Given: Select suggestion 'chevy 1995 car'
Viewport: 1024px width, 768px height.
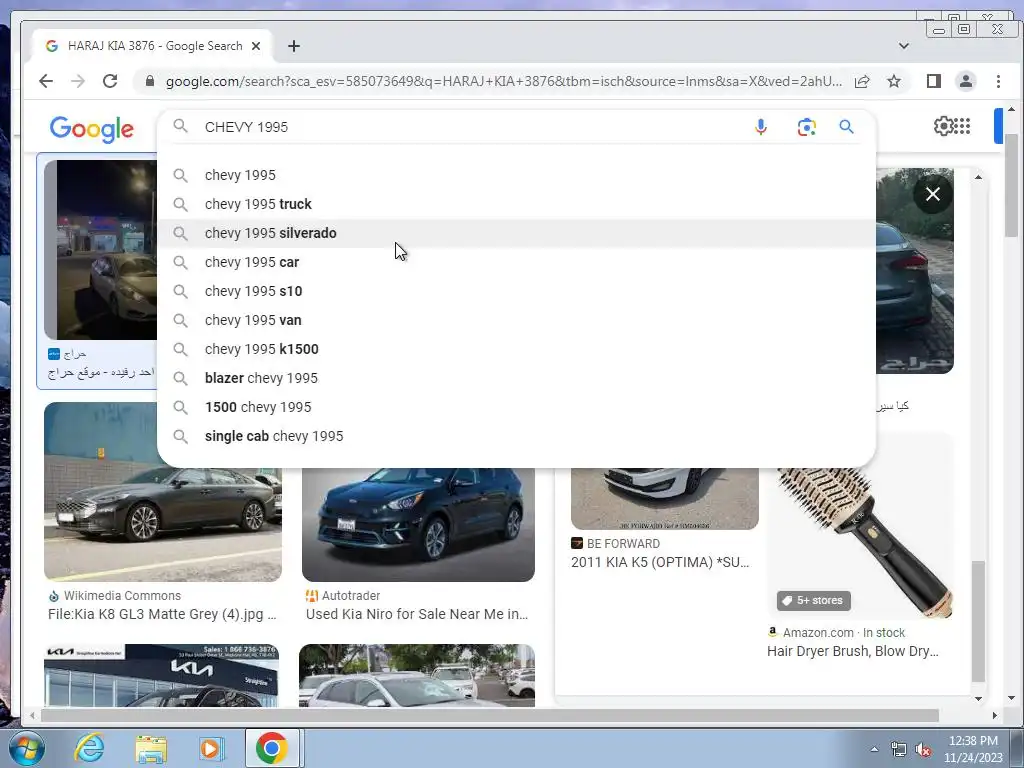Looking at the screenshot, I should (516, 262).
